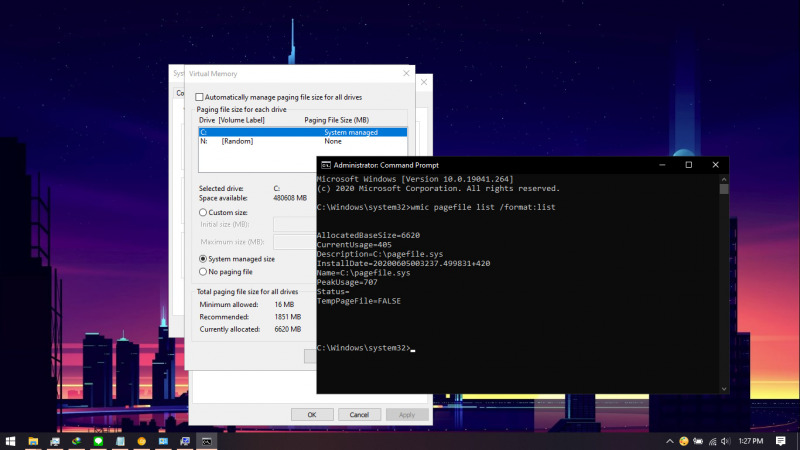Click the '480608 MB' space available value
800x450 pixels.
tap(290, 198)
